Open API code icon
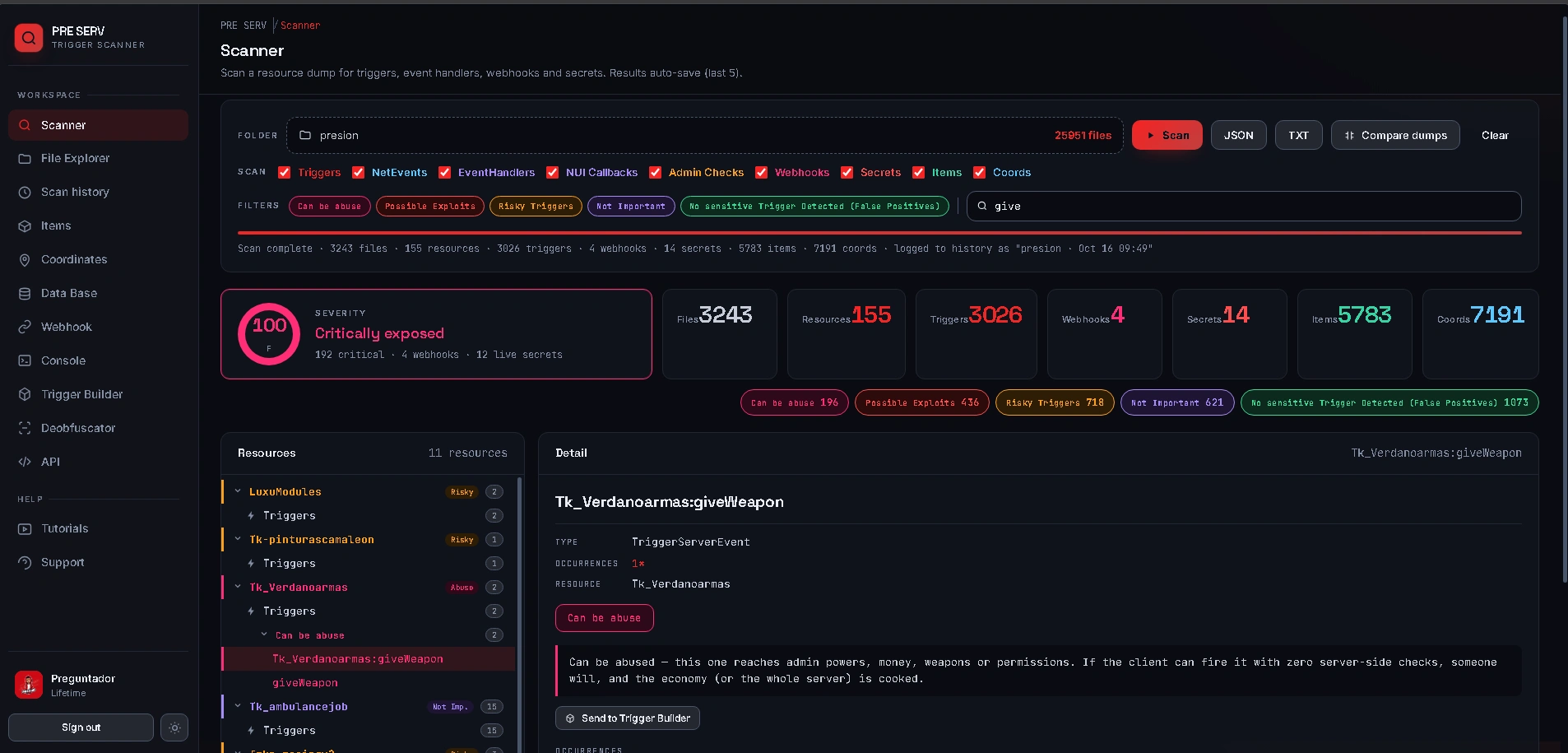 tap(25, 462)
